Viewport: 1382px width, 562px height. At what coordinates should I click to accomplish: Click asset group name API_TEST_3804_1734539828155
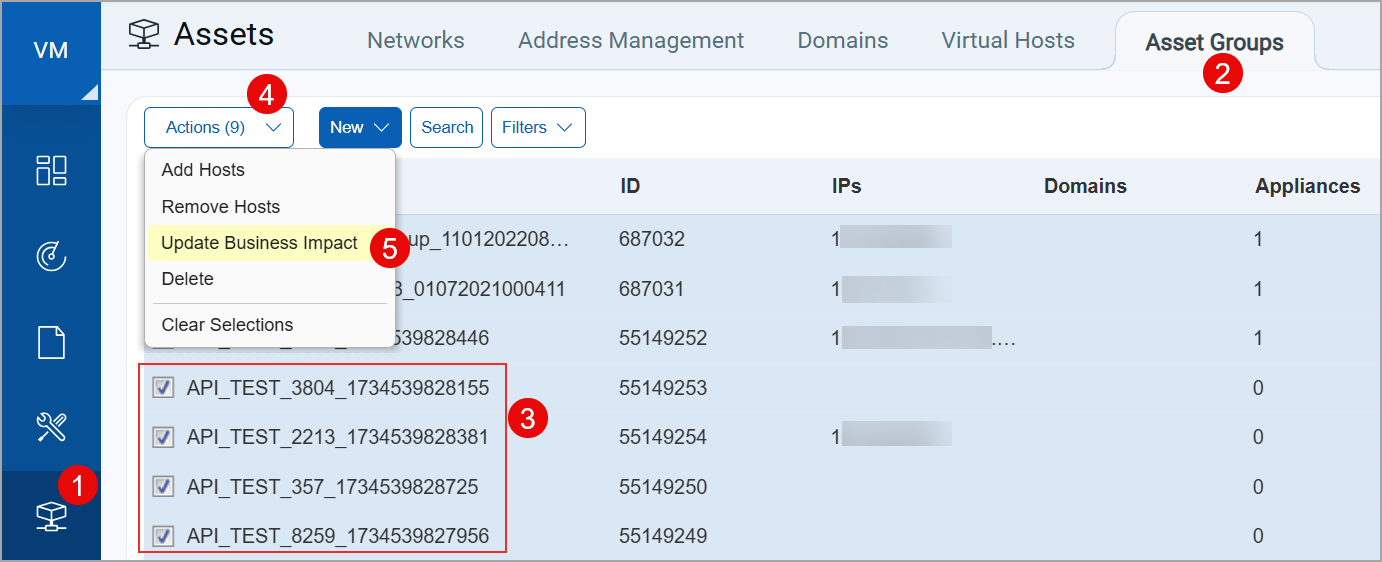click(x=338, y=388)
